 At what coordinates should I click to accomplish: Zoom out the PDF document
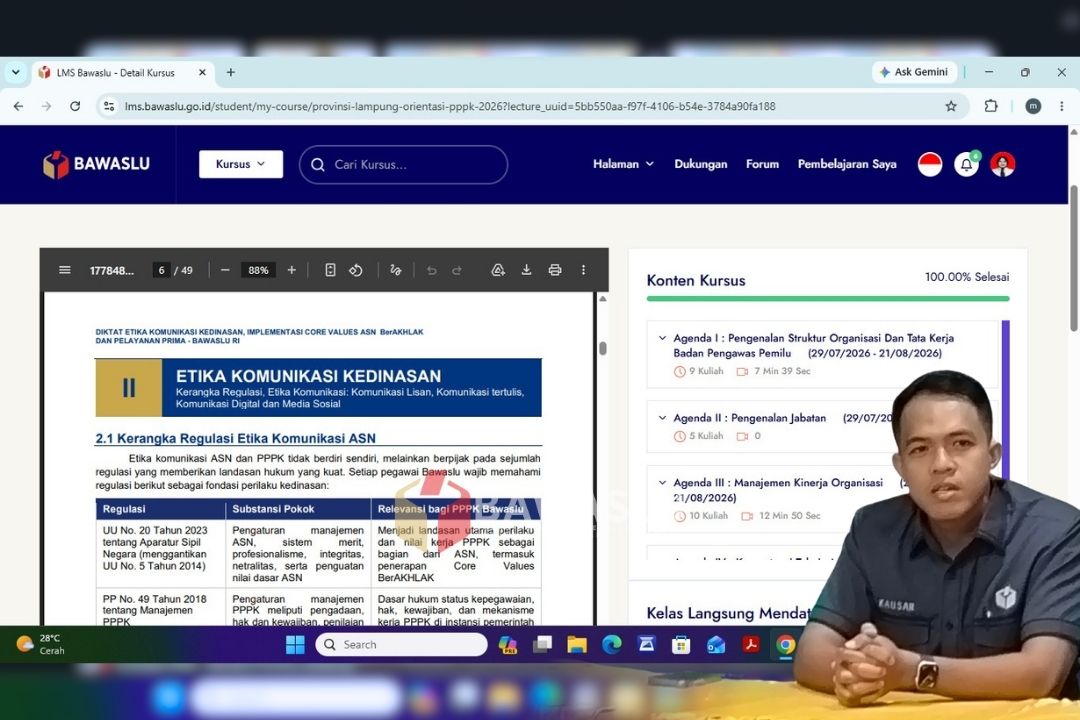tap(225, 270)
